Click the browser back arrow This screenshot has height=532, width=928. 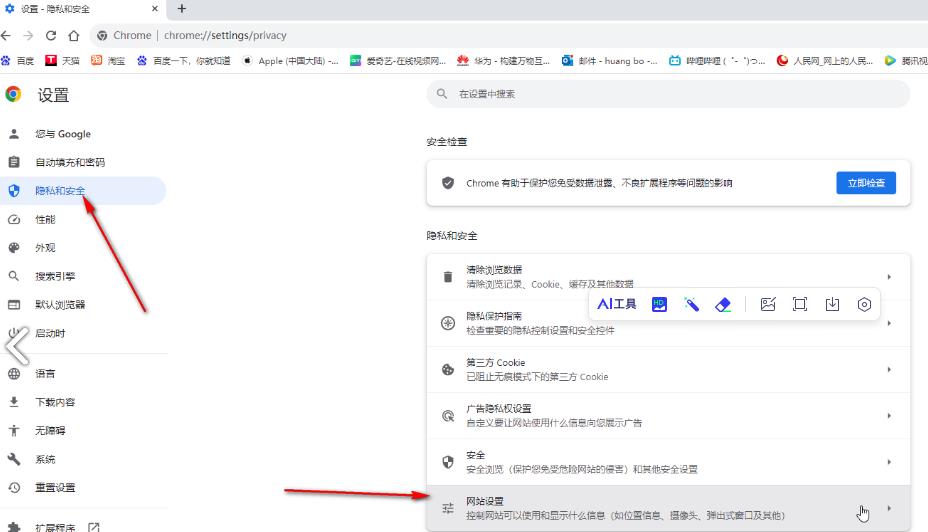(6, 36)
